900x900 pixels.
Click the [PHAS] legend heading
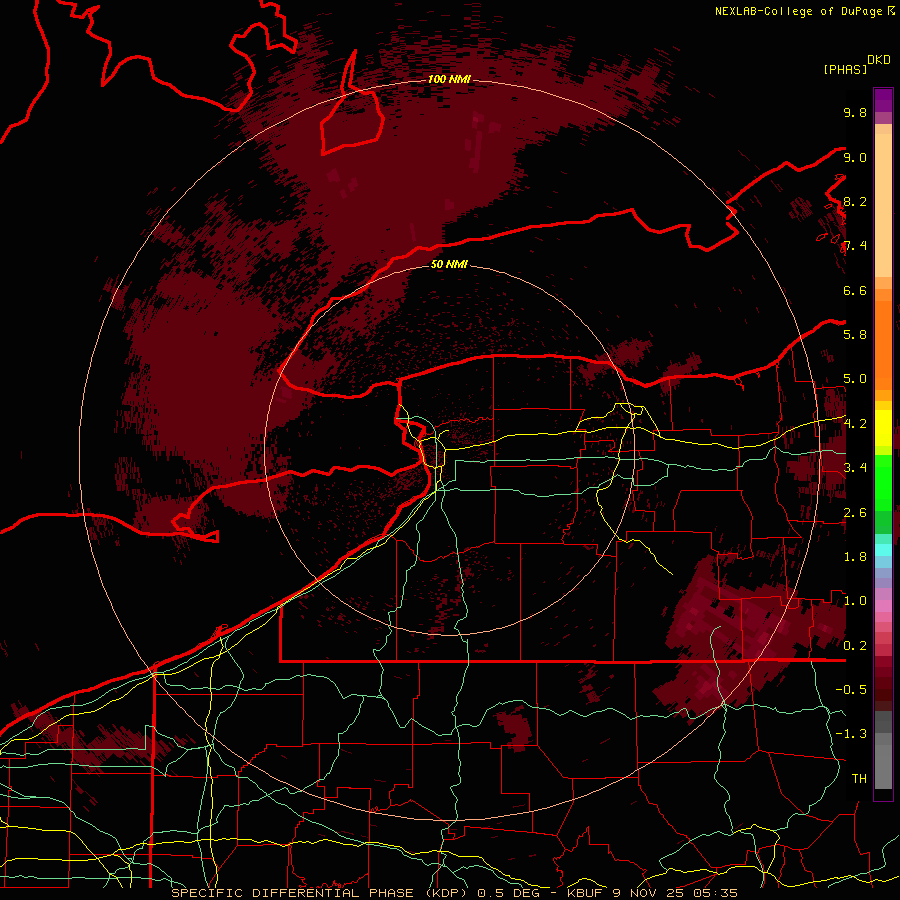click(x=845, y=69)
